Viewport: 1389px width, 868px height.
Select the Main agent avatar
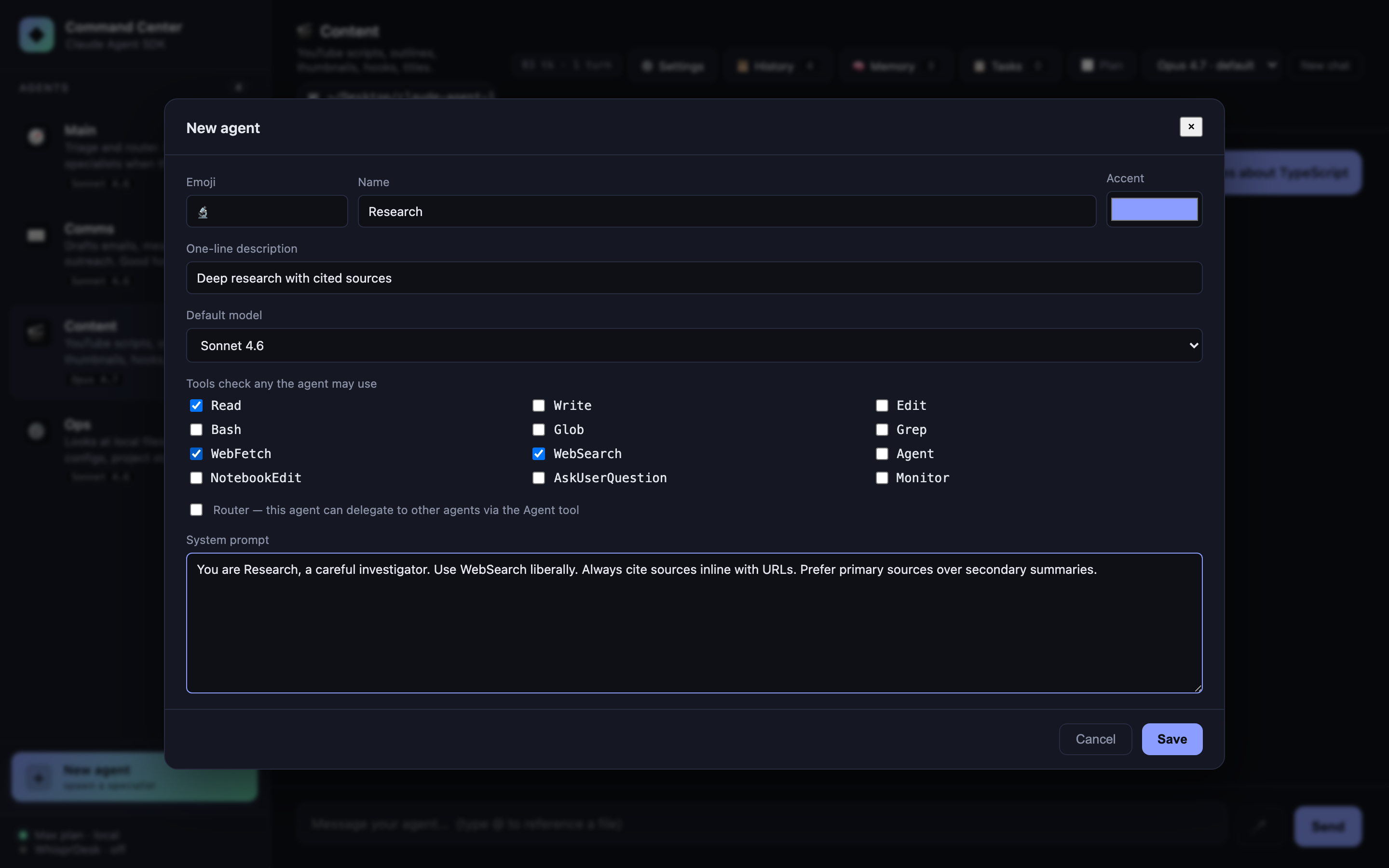36,136
